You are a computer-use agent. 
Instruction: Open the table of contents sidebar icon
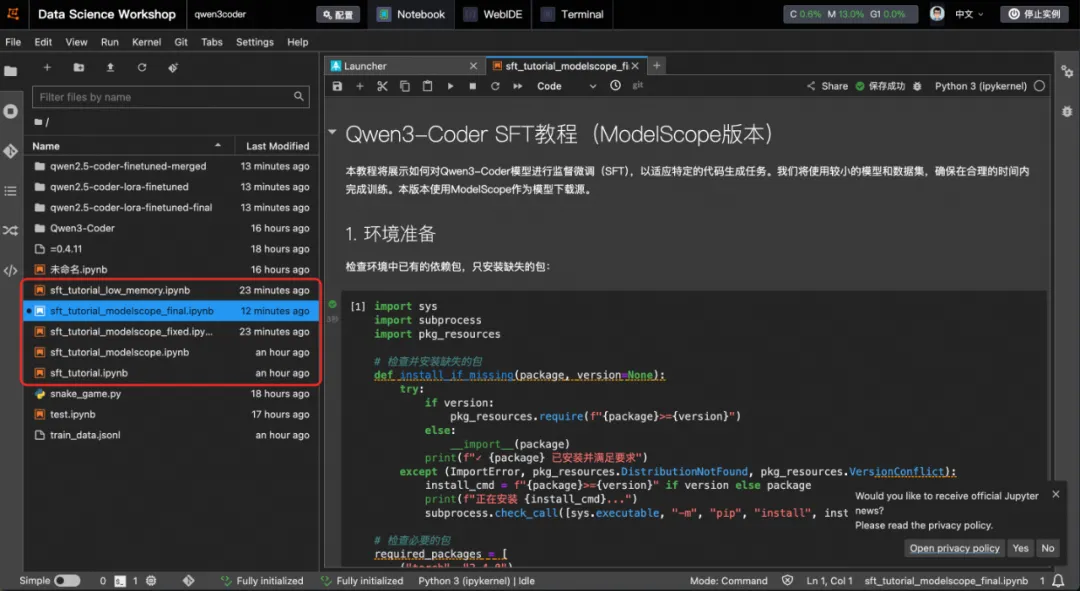pos(10,191)
